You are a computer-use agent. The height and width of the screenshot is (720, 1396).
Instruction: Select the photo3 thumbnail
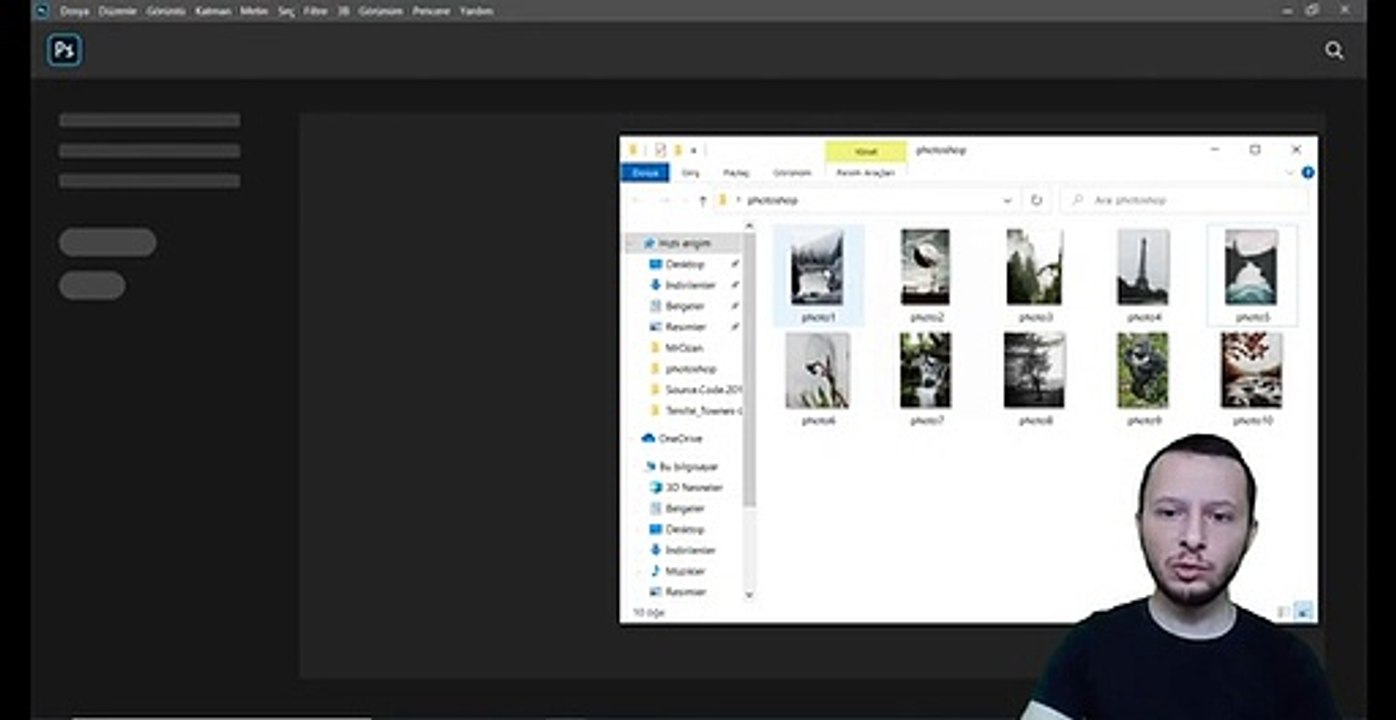coord(1035,267)
